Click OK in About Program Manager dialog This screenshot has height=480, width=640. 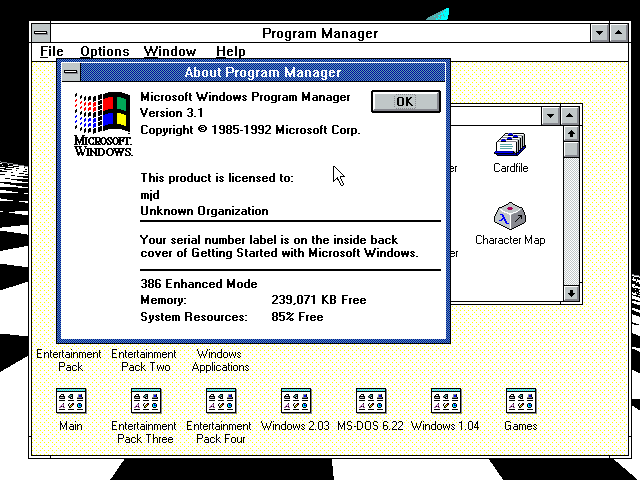click(406, 101)
